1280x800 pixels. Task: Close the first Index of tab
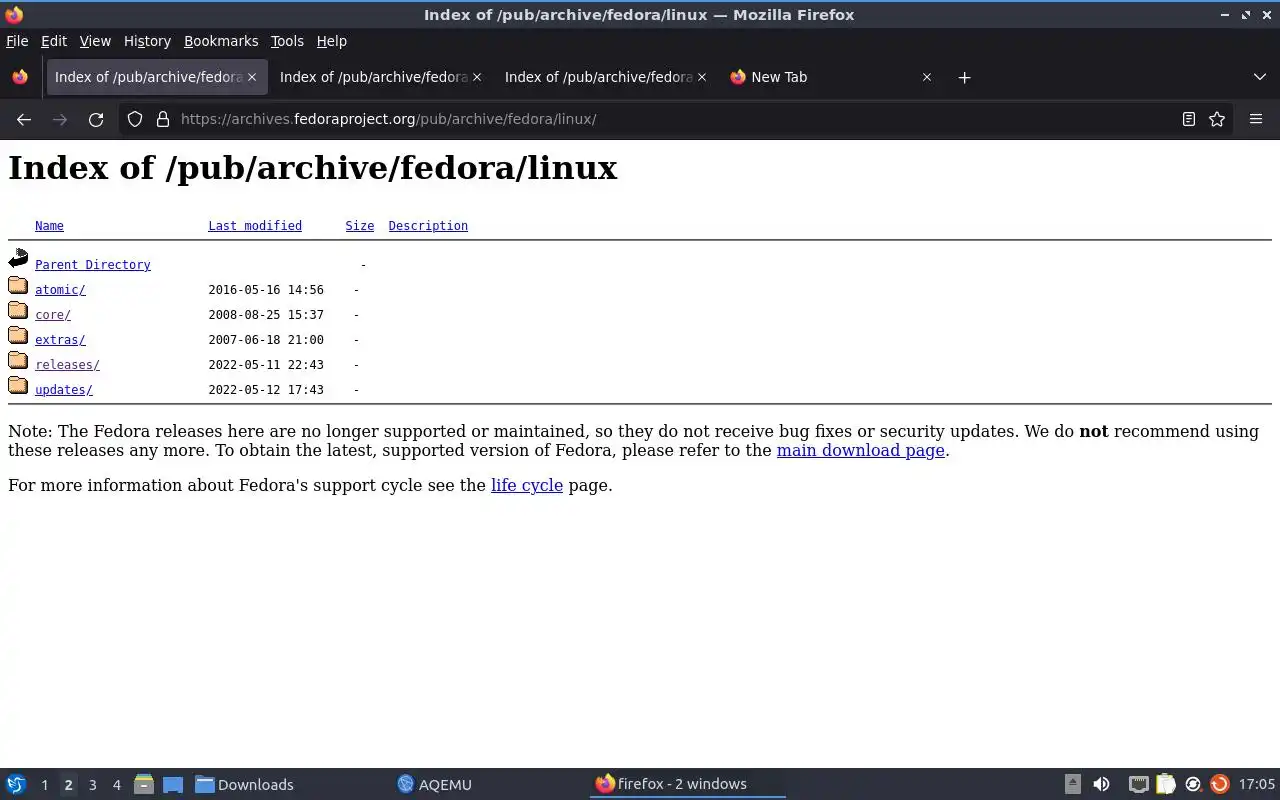pos(252,77)
